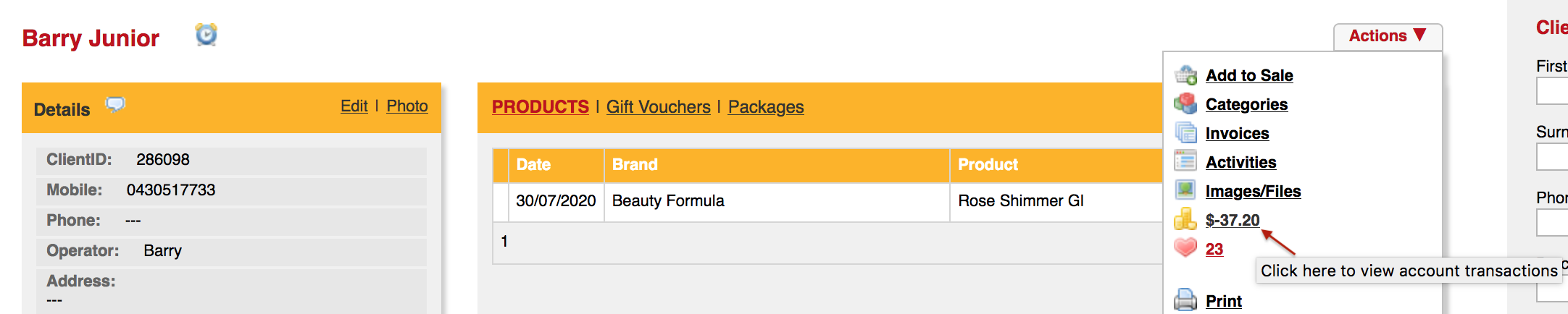Open the speech bubble notes icon in Details
The width and height of the screenshot is (1568, 314).
coord(115,105)
